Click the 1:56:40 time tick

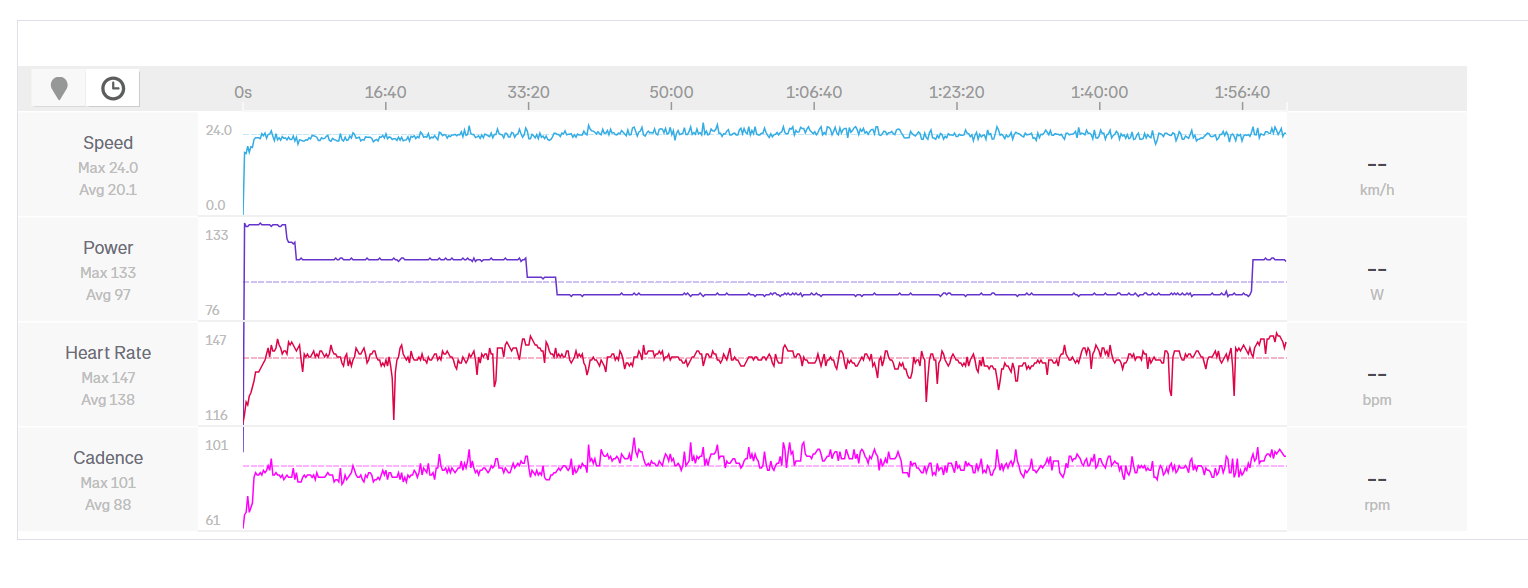click(x=1242, y=92)
